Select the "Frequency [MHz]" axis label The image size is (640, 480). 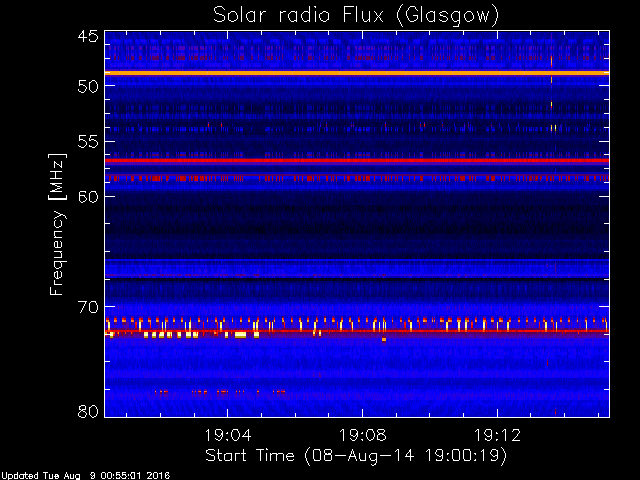pyautogui.click(x=57, y=224)
